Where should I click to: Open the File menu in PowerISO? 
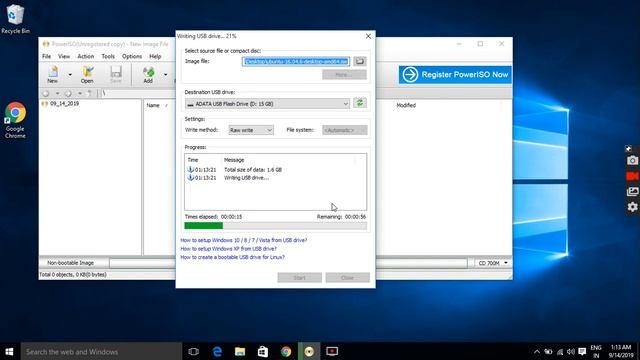(47, 56)
